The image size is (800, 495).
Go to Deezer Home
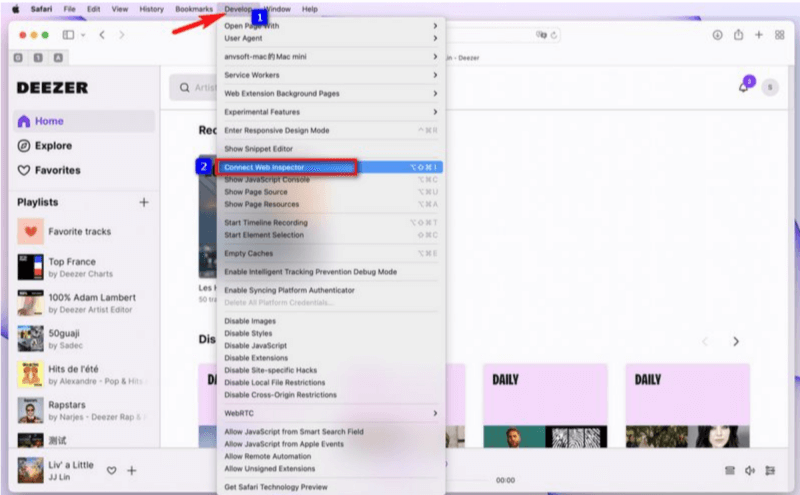pos(84,121)
